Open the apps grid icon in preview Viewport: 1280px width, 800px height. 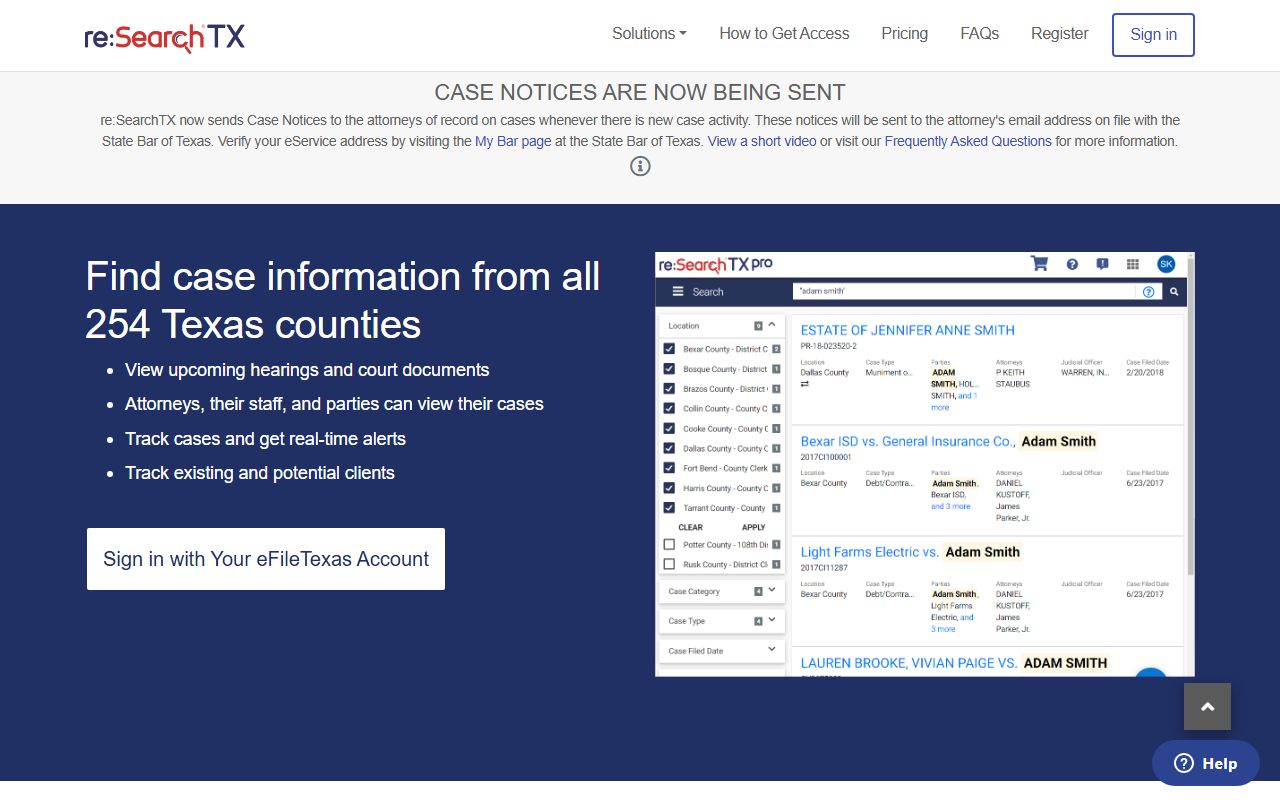[x=1133, y=265]
